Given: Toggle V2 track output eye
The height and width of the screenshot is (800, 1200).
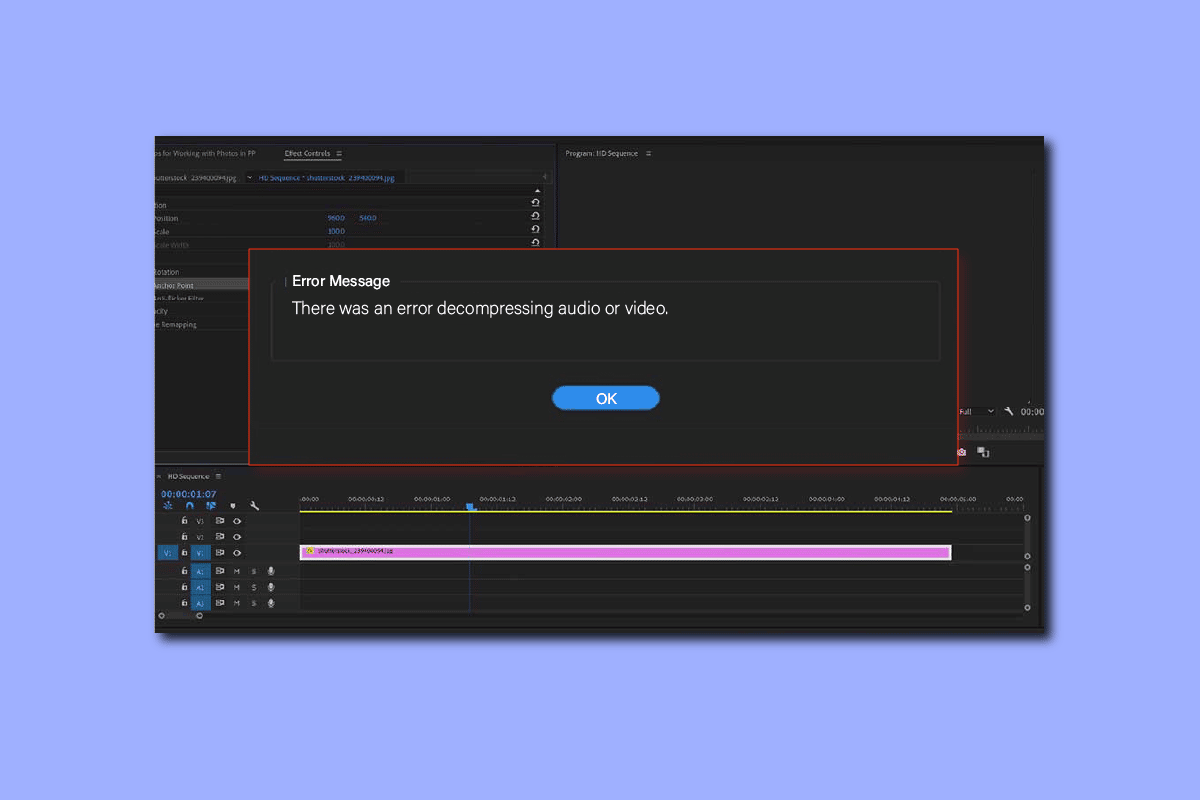Looking at the screenshot, I should click(237, 537).
